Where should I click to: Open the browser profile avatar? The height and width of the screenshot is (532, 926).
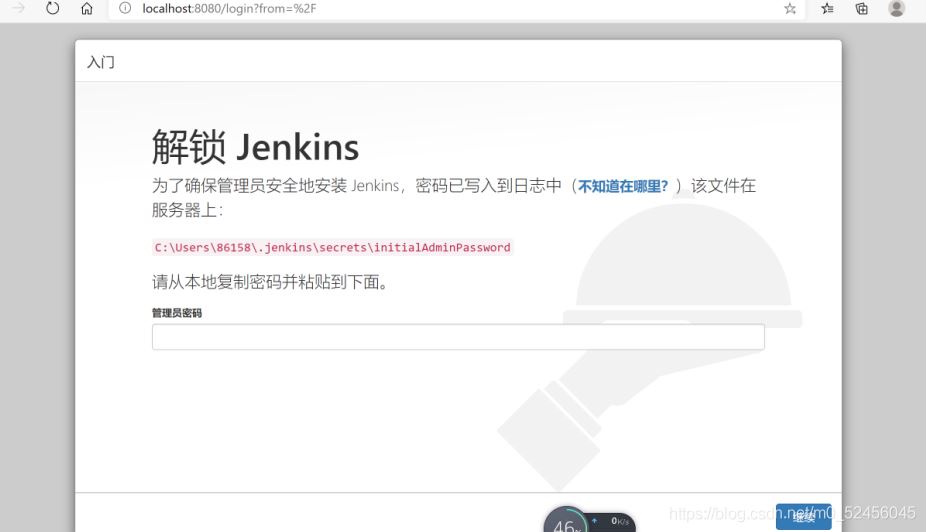point(896,8)
